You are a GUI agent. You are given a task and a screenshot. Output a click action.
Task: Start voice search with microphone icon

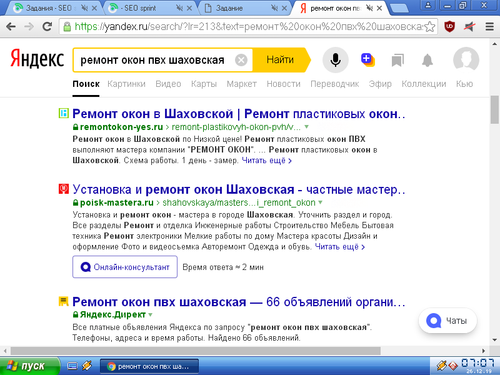pos(335,60)
